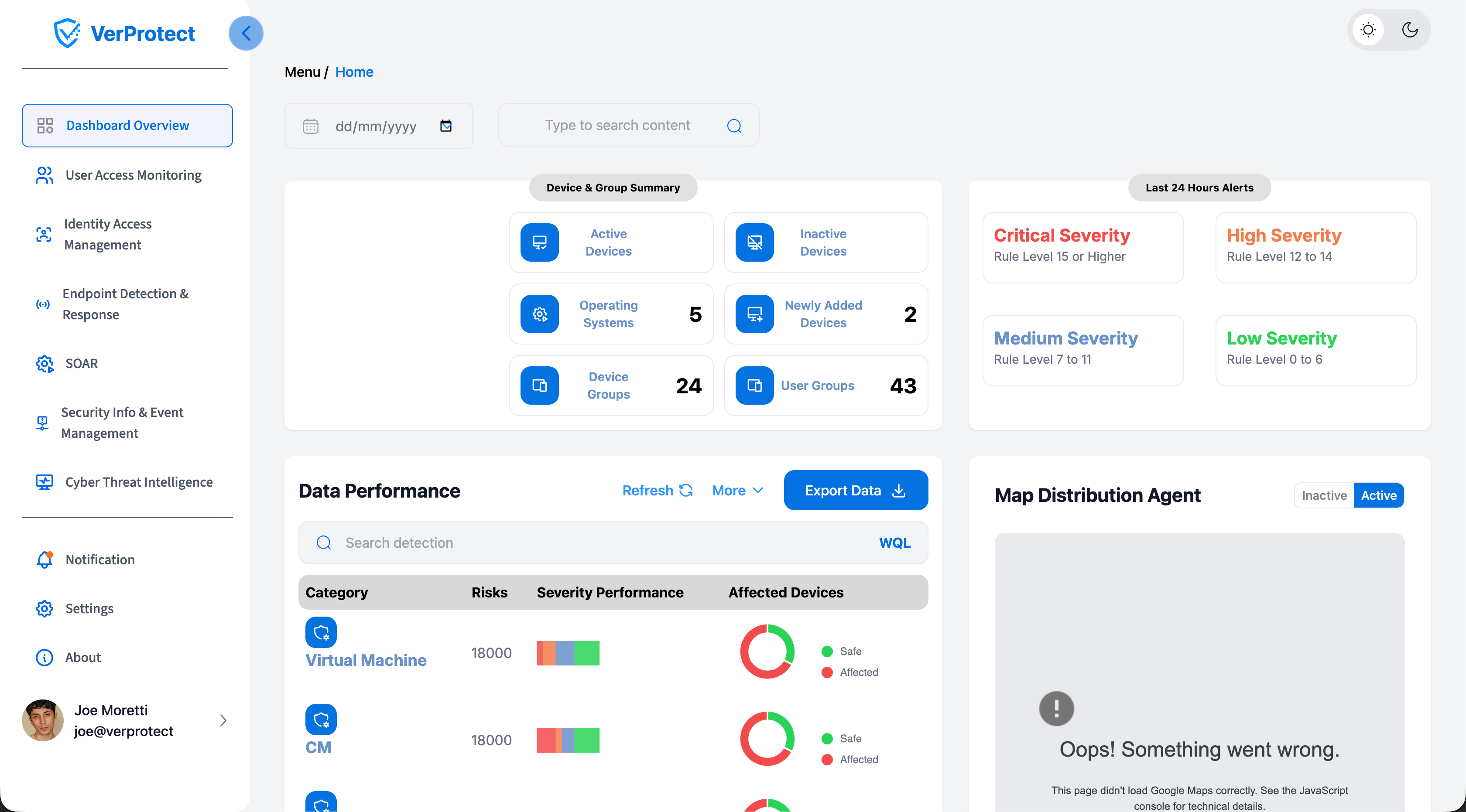This screenshot has width=1466, height=812.
Task: Click the search magnifier in top search
Action: click(734, 126)
